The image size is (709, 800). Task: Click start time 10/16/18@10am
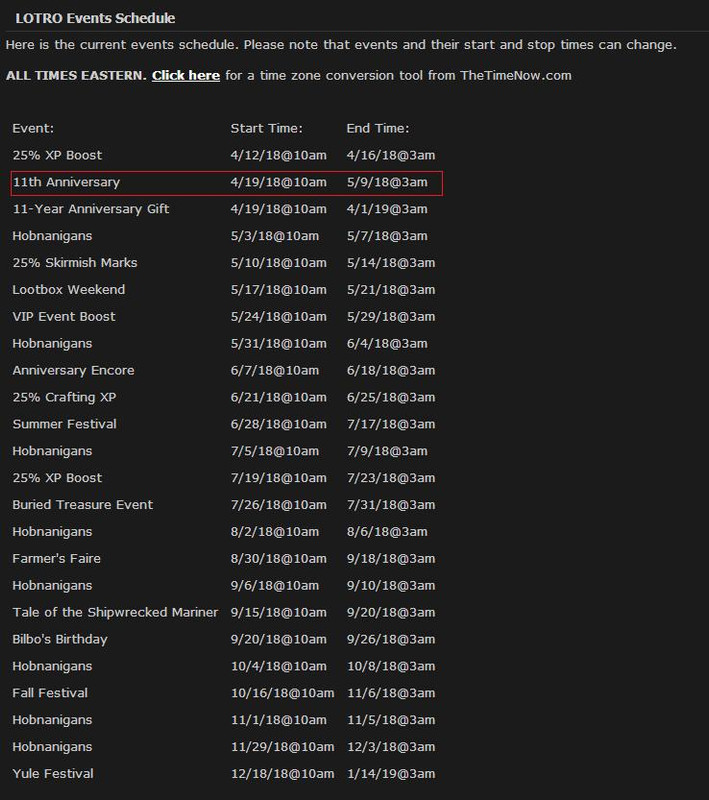pos(283,693)
